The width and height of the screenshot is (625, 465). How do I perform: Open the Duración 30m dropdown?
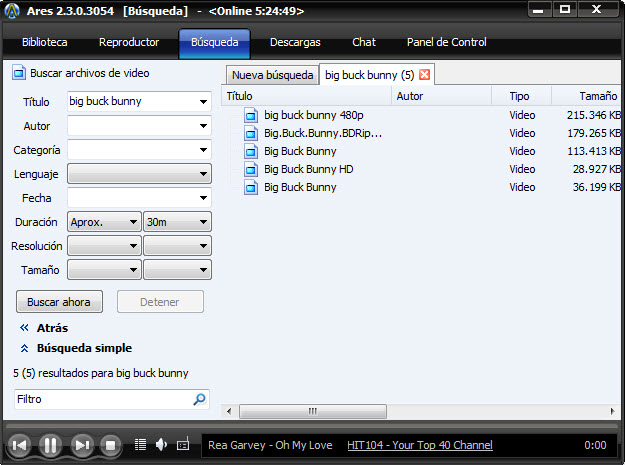tap(177, 222)
